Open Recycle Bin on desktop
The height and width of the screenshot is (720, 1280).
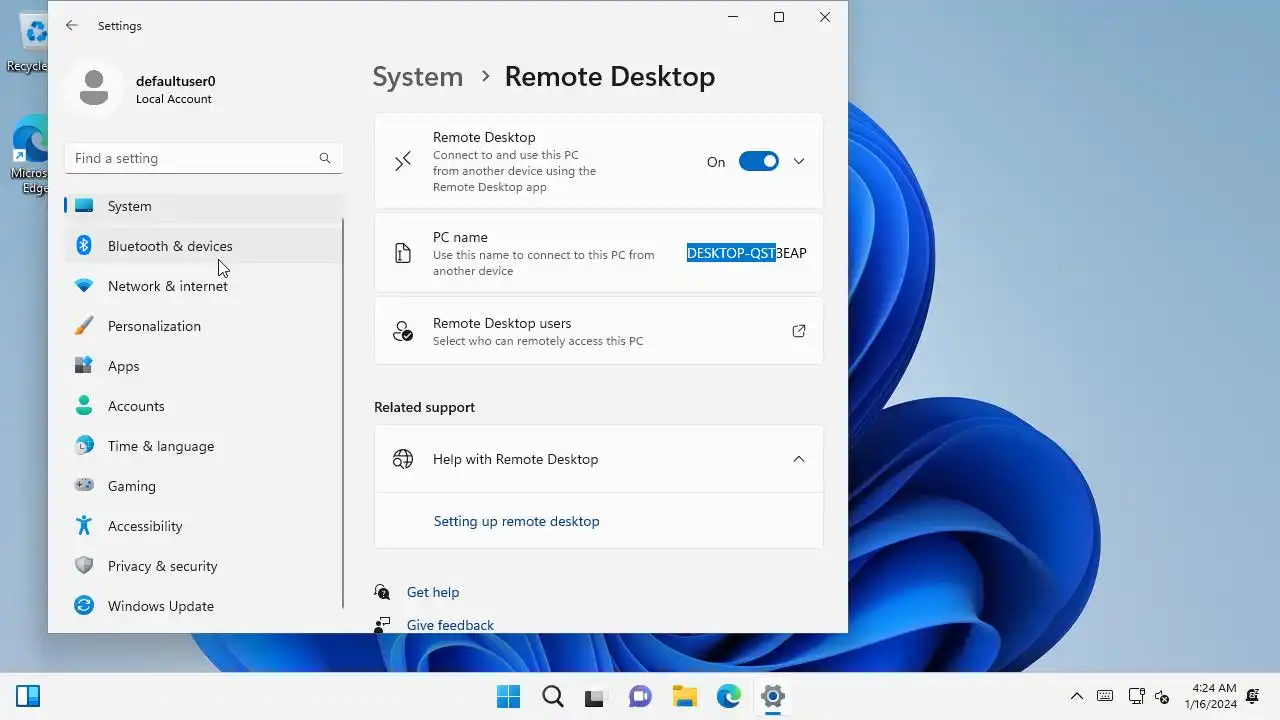[30, 42]
